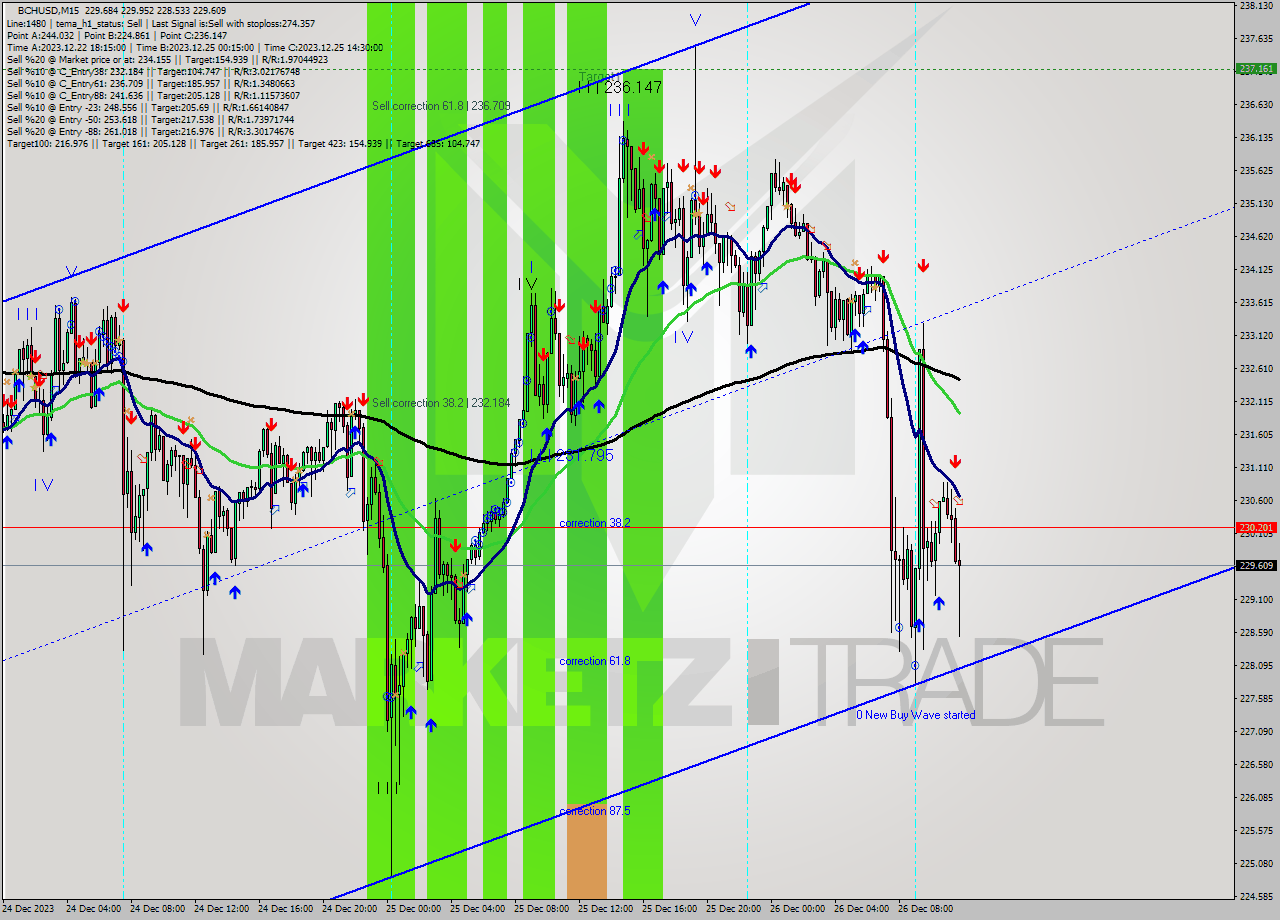Click the '24 Dec 16:00' time label
This screenshot has width=1280, height=920.
[x=285, y=909]
